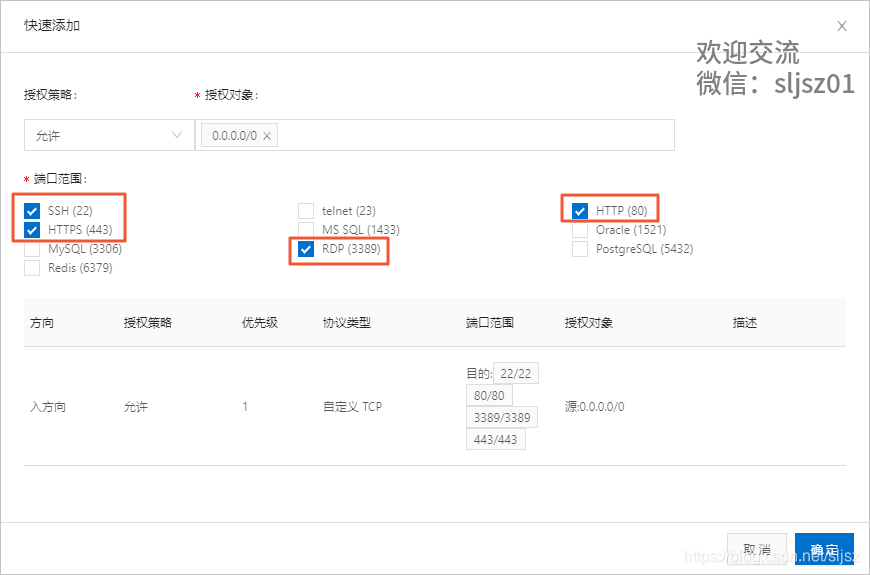Check the MS SQL (1433) checkbox
The image size is (870, 575).
306,230
